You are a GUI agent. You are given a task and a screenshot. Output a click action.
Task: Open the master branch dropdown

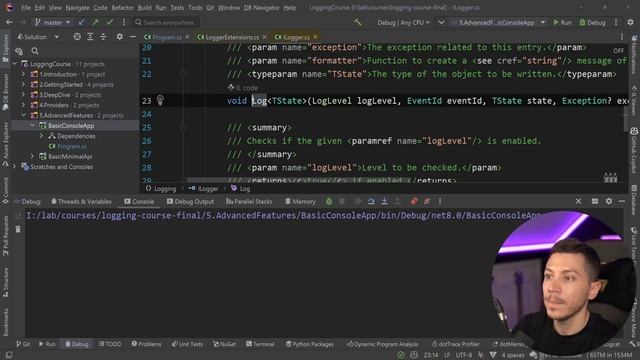pyautogui.click(x=52, y=22)
